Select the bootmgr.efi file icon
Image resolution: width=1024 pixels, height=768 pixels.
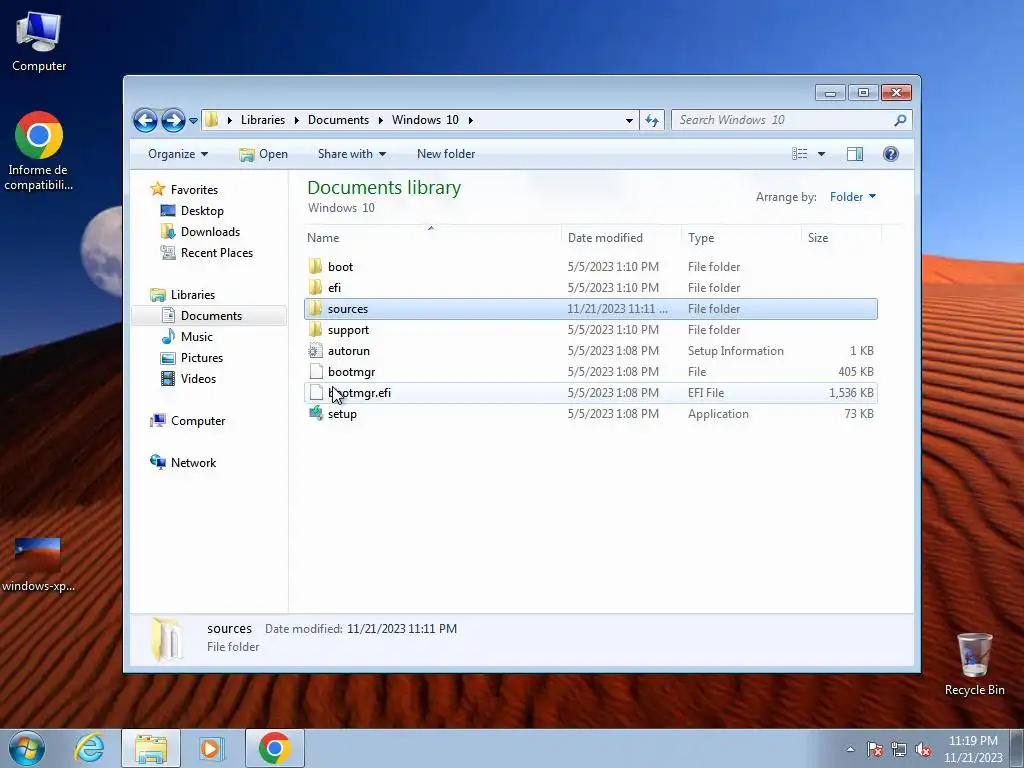[315, 392]
